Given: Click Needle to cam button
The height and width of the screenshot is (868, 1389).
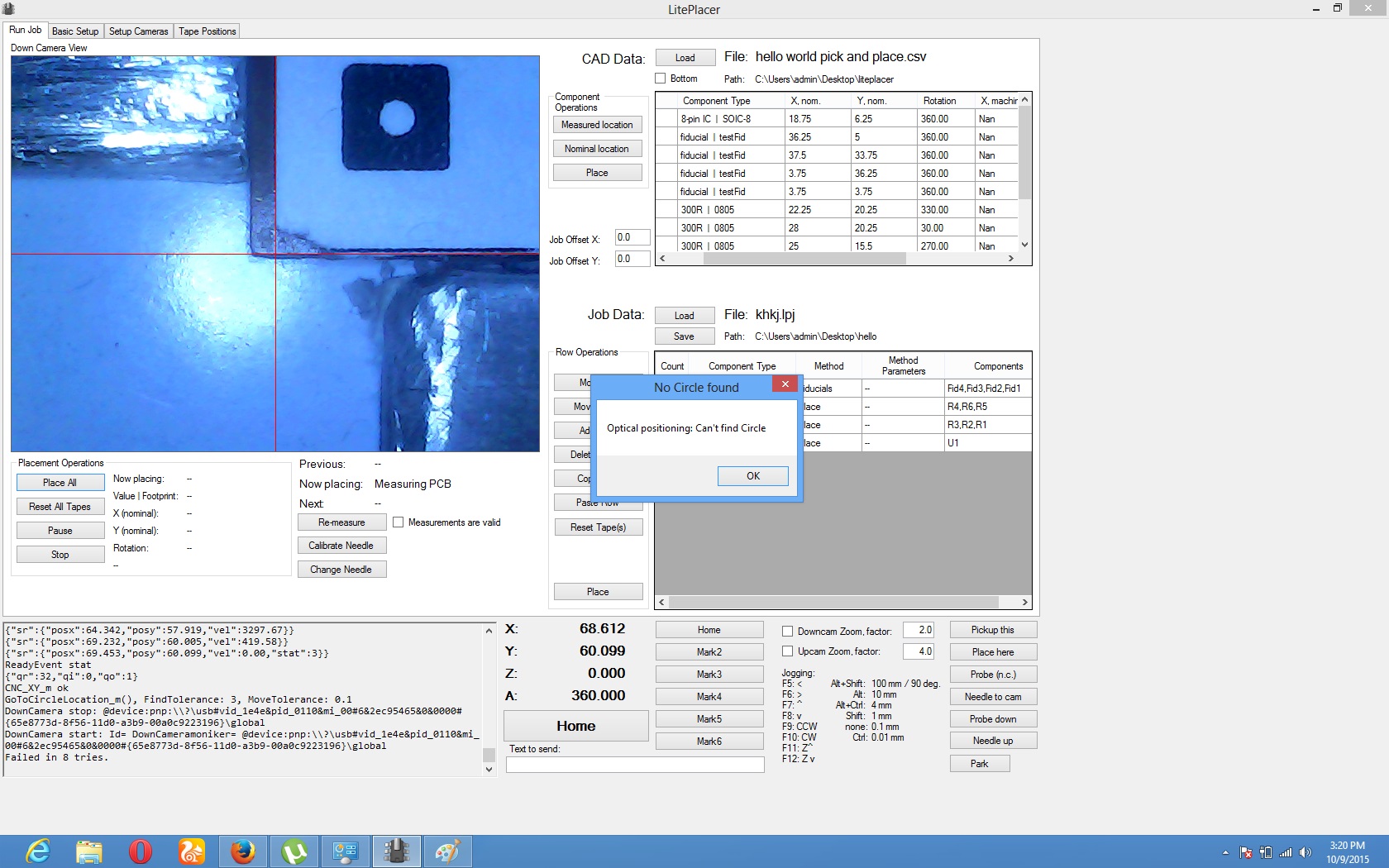Looking at the screenshot, I should 993,697.
